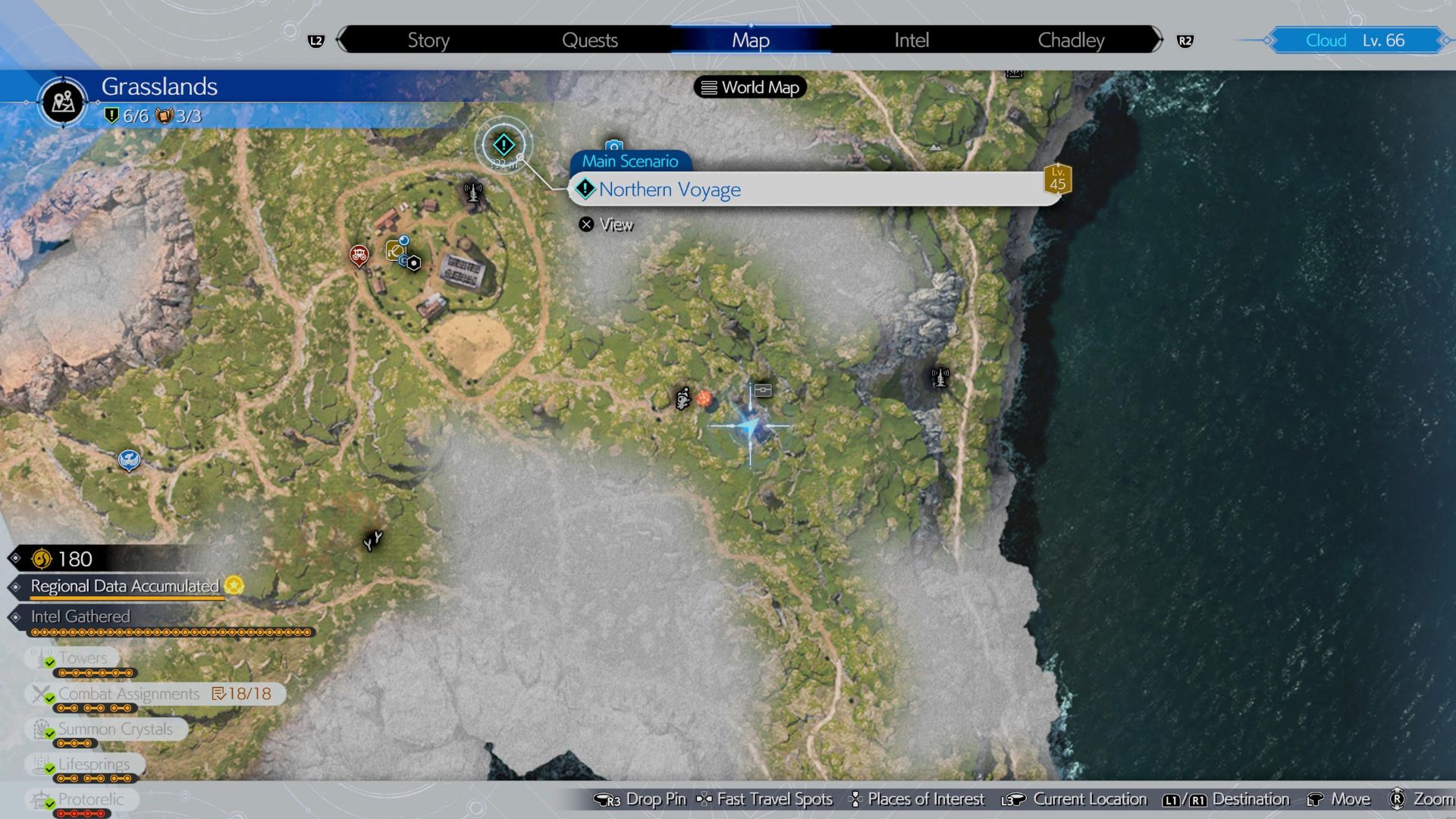This screenshot has width=1456, height=819.
Task: Expand the Intel Gathered section
Action: click(x=80, y=617)
